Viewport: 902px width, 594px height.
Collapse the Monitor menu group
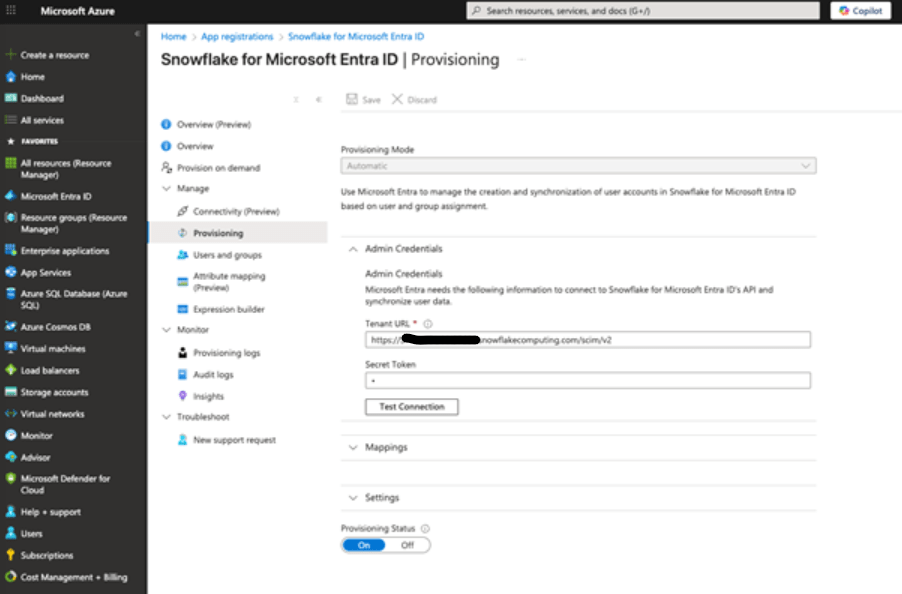pyautogui.click(x=166, y=330)
